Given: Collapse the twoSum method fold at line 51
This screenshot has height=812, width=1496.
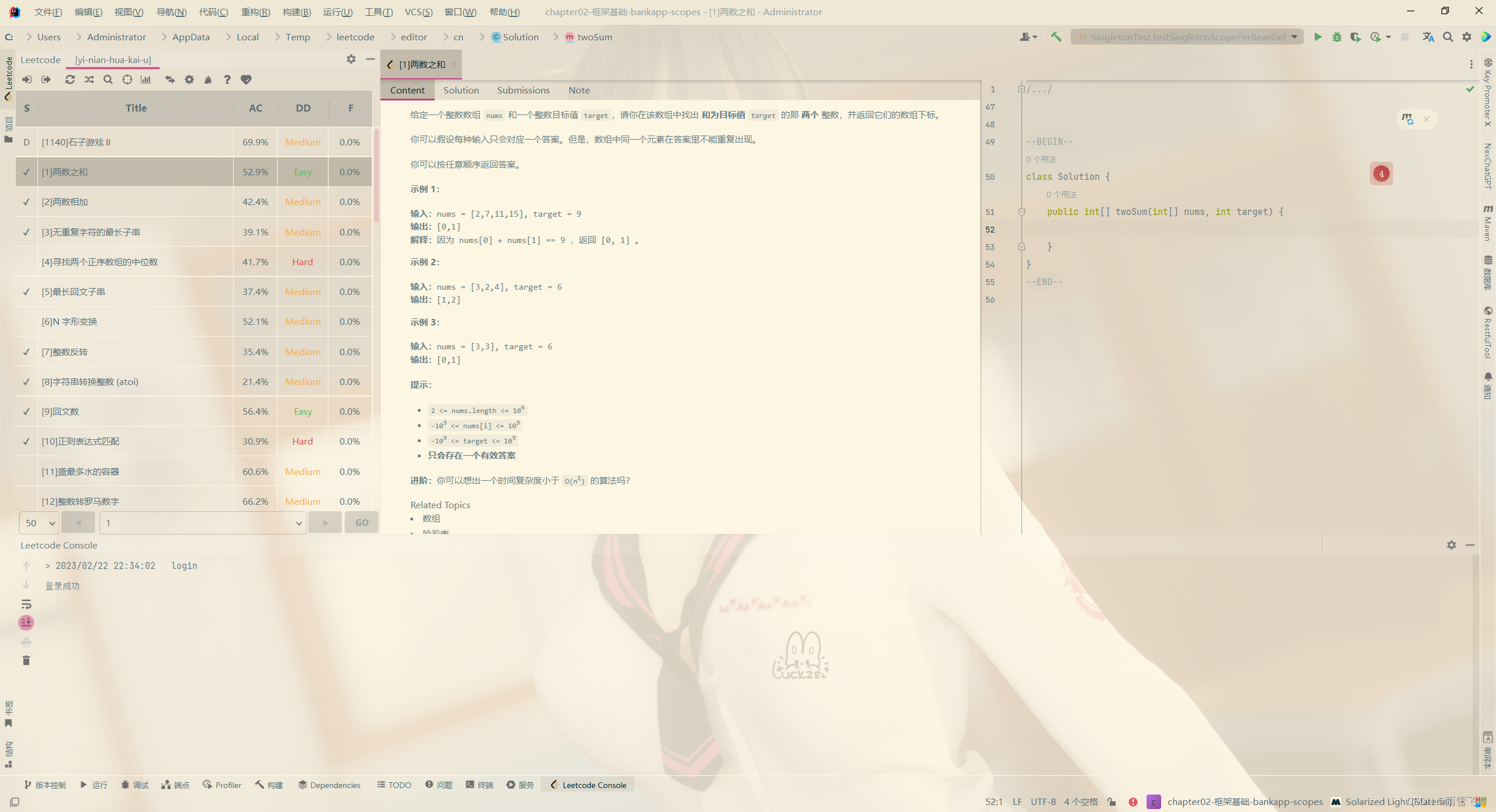Looking at the screenshot, I should (x=1021, y=212).
